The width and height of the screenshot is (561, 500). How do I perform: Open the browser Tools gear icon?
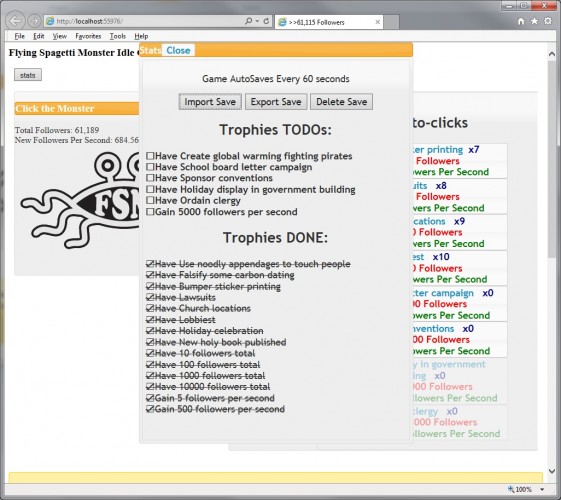[548, 21]
